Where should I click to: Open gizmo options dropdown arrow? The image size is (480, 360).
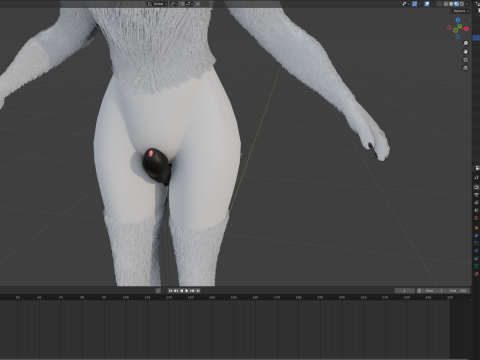click(x=420, y=4)
